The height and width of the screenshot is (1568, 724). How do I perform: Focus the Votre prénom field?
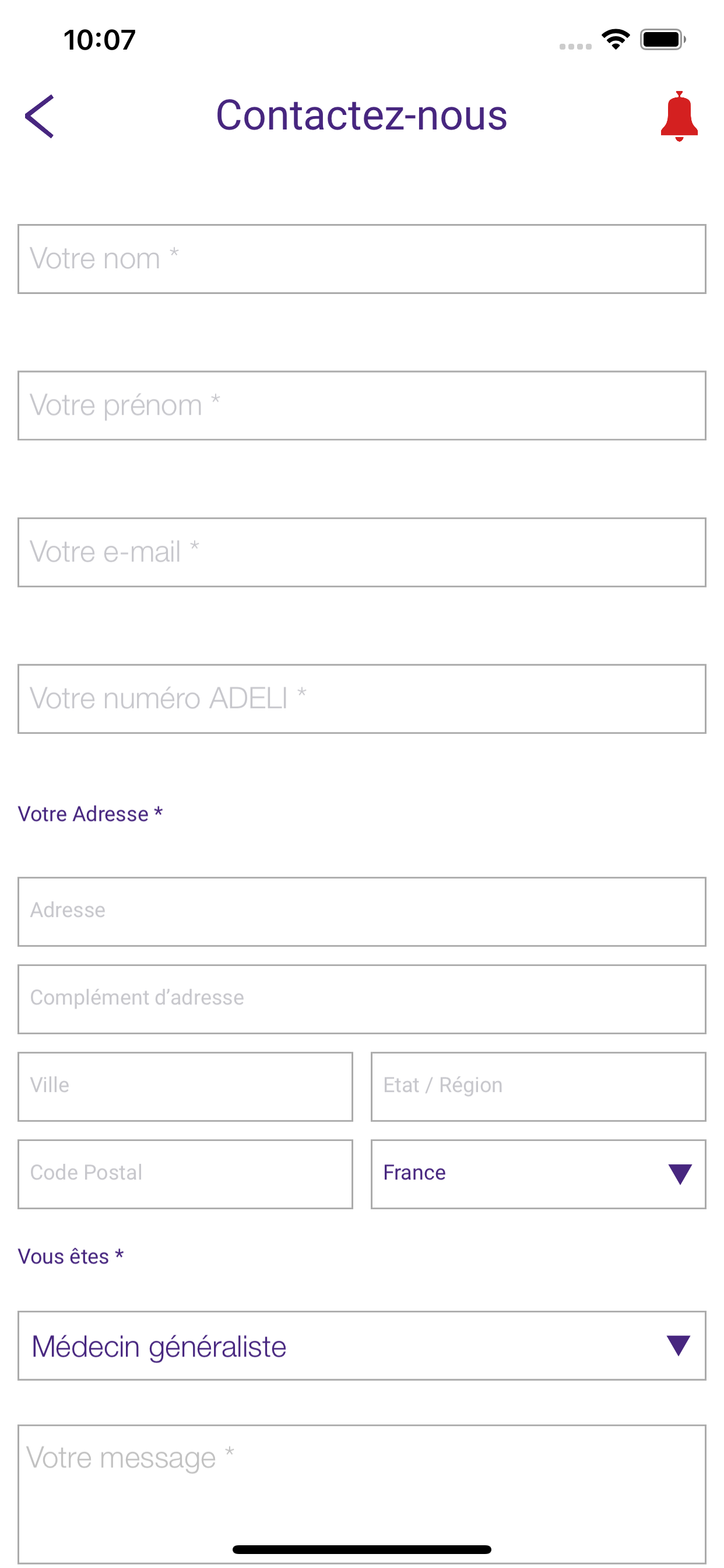coord(362,405)
